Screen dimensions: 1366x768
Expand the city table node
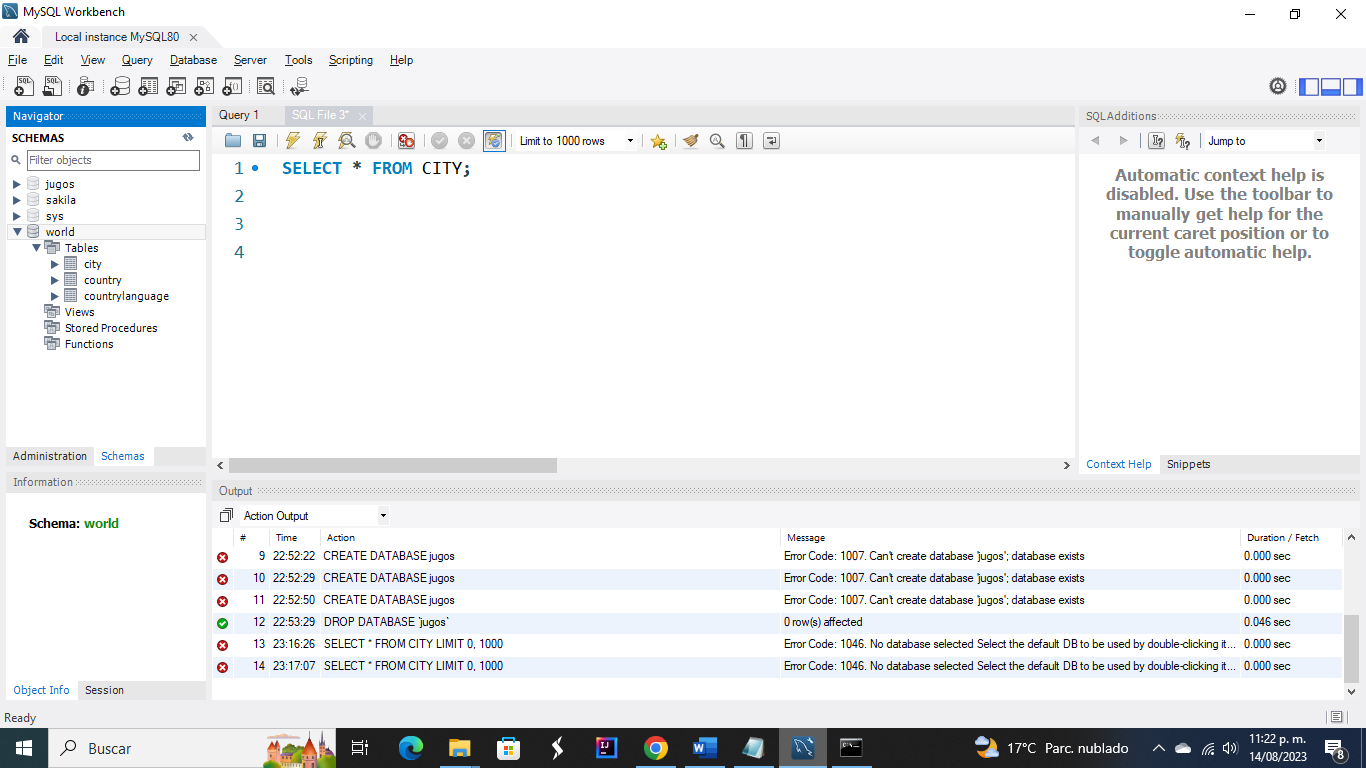point(55,264)
